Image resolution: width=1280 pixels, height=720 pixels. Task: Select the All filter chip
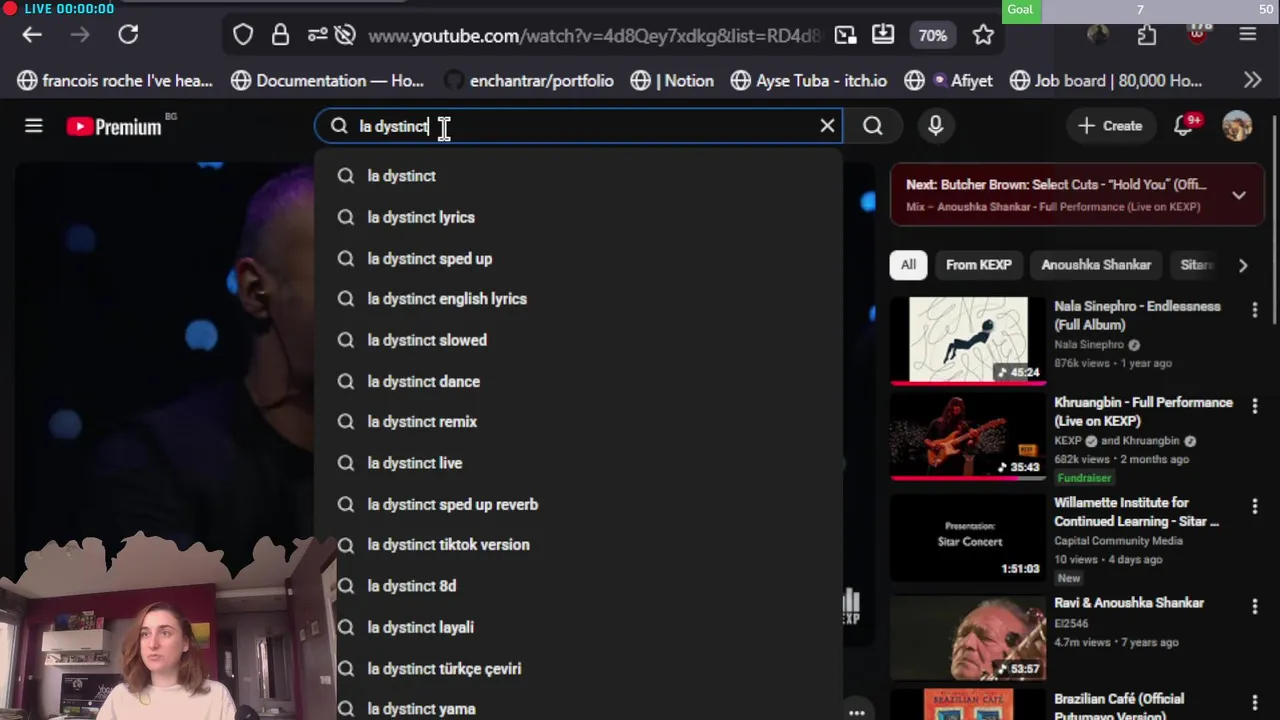tap(908, 265)
